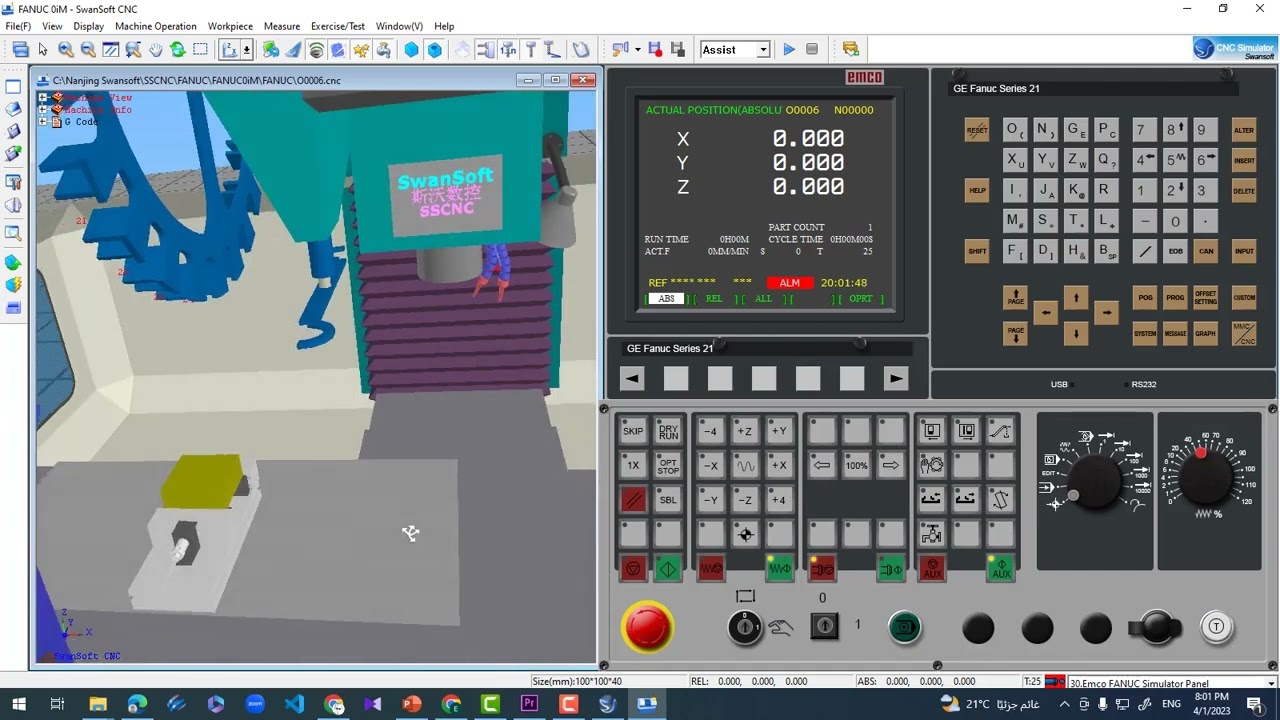Click the green round power button
The height and width of the screenshot is (720, 1280).
[905, 627]
